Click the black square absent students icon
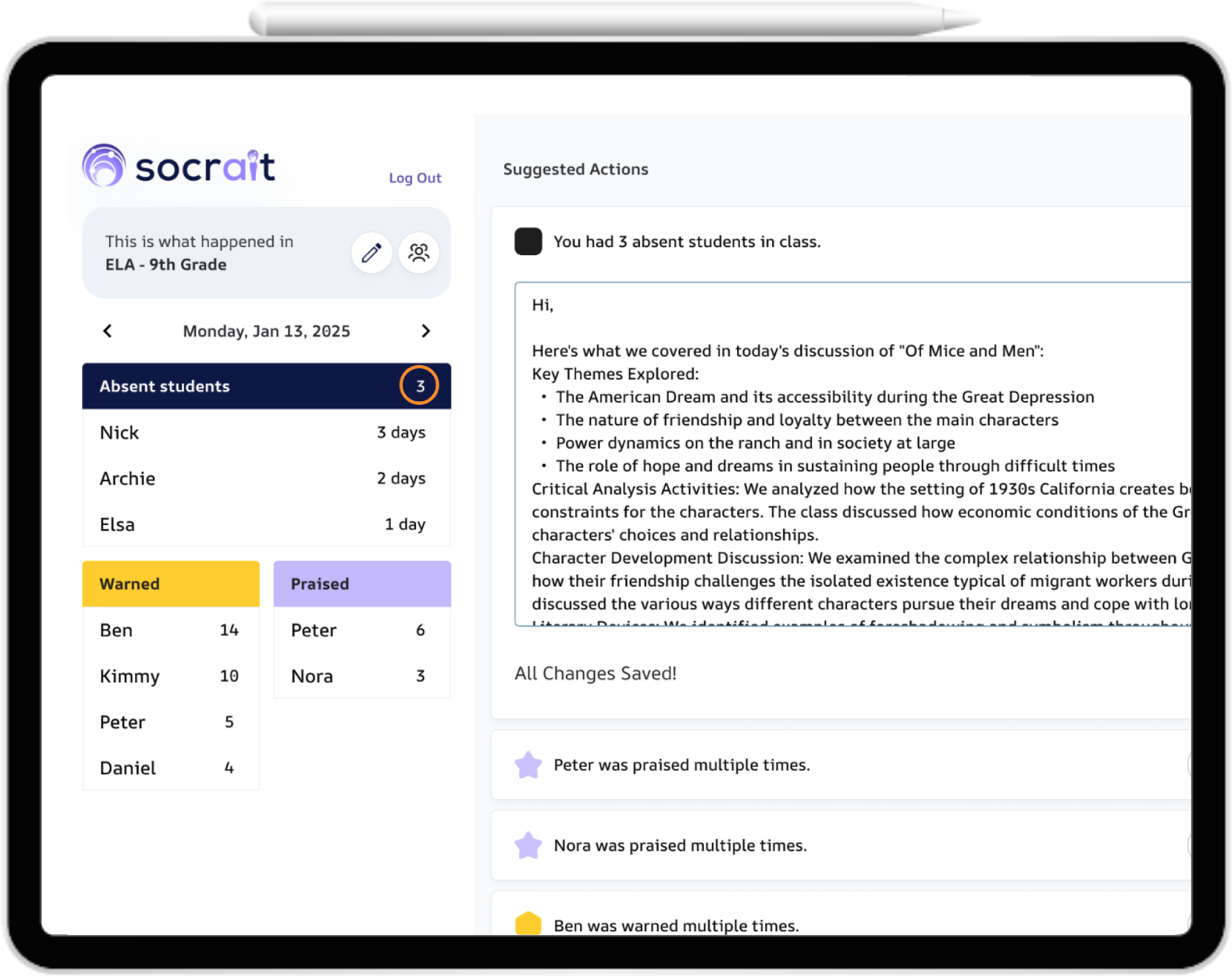This screenshot has height=976, width=1232. (x=528, y=241)
